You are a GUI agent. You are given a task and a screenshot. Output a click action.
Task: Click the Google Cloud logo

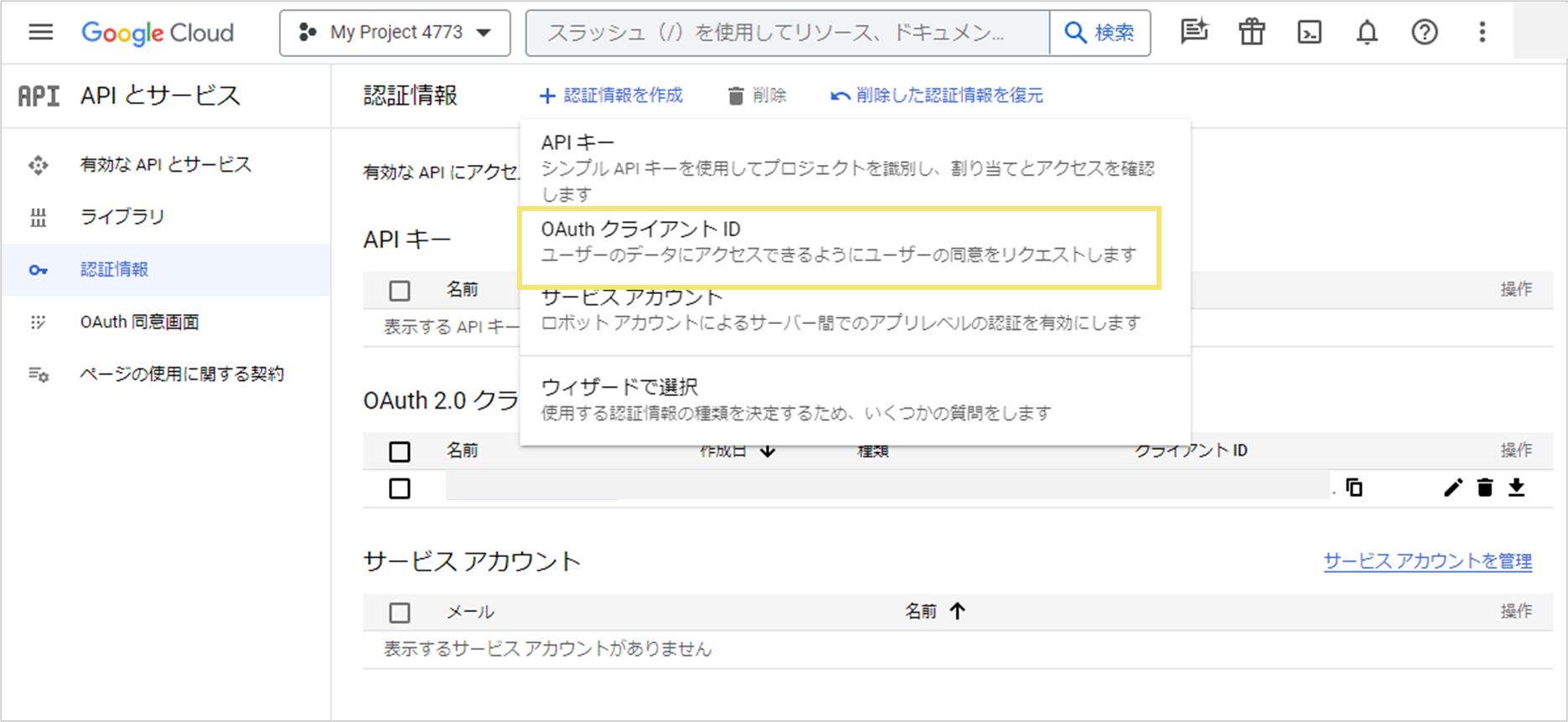pos(158,33)
